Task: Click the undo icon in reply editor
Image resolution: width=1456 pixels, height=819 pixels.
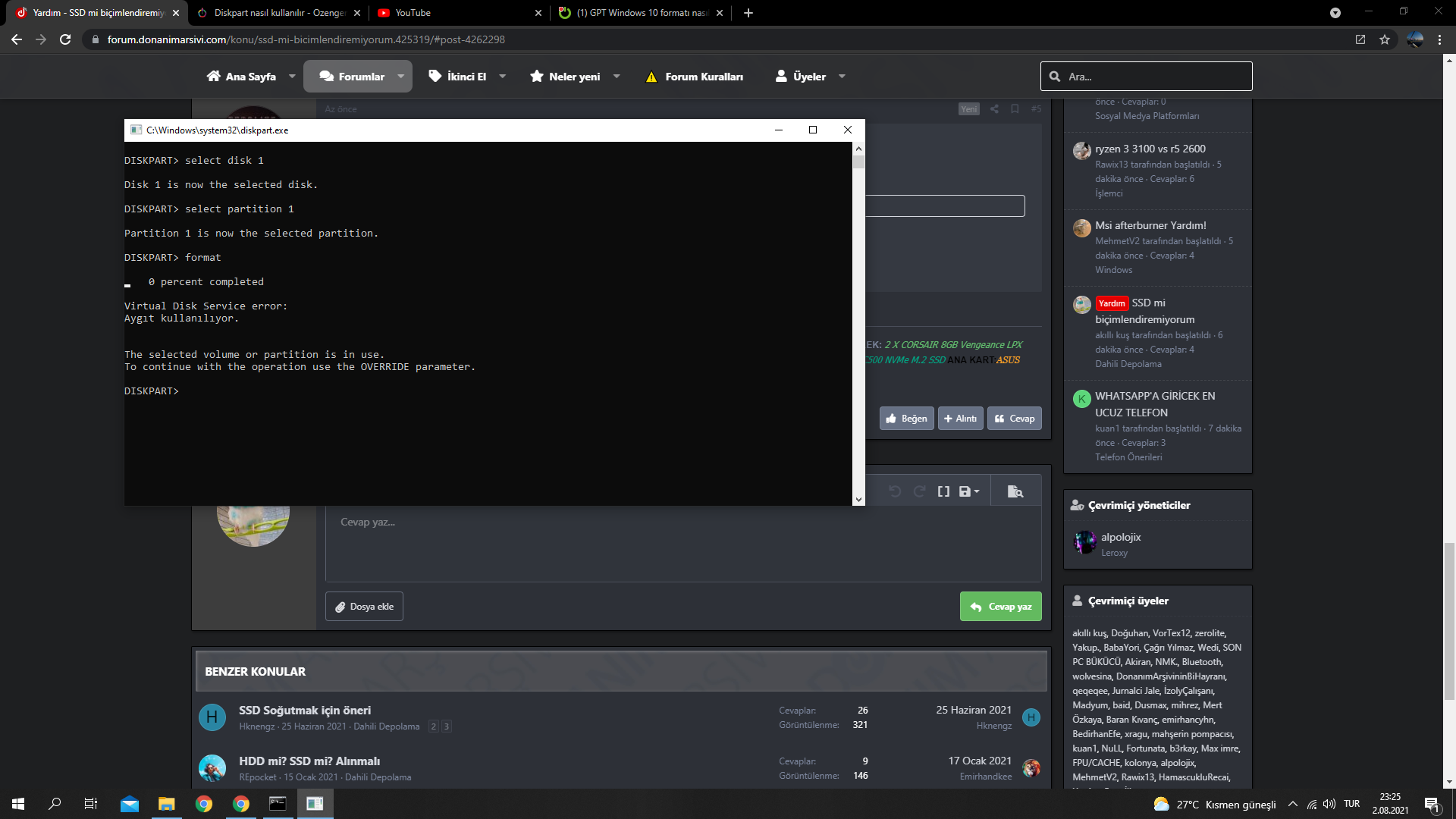Action: point(895,491)
